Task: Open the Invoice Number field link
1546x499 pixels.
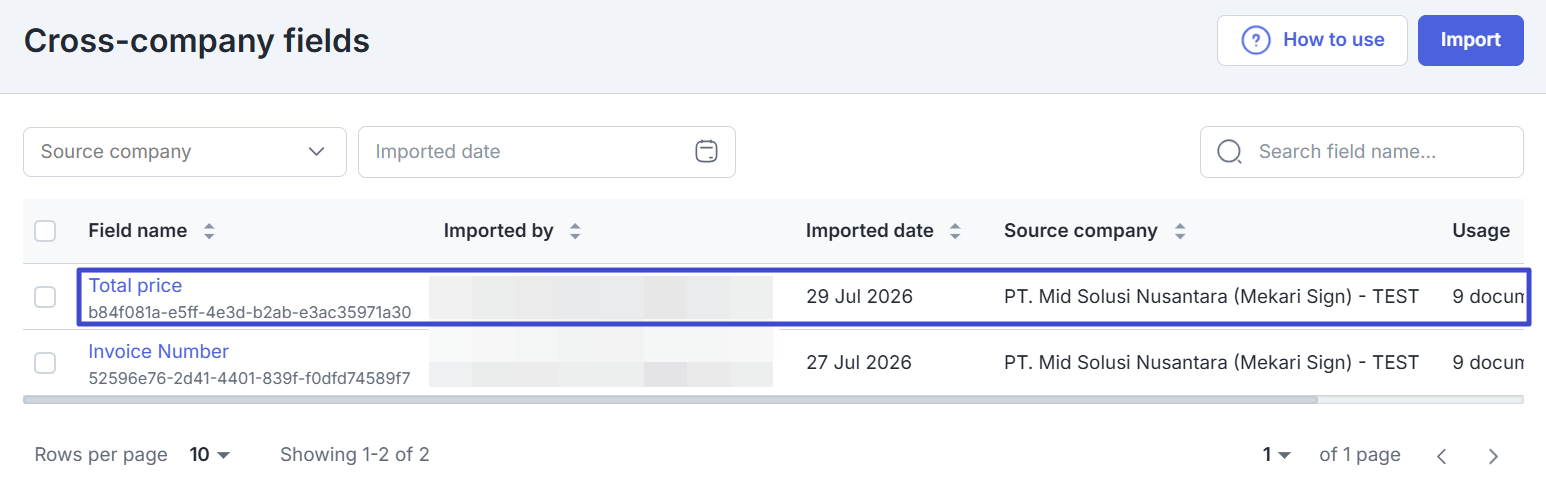Action: (x=158, y=351)
